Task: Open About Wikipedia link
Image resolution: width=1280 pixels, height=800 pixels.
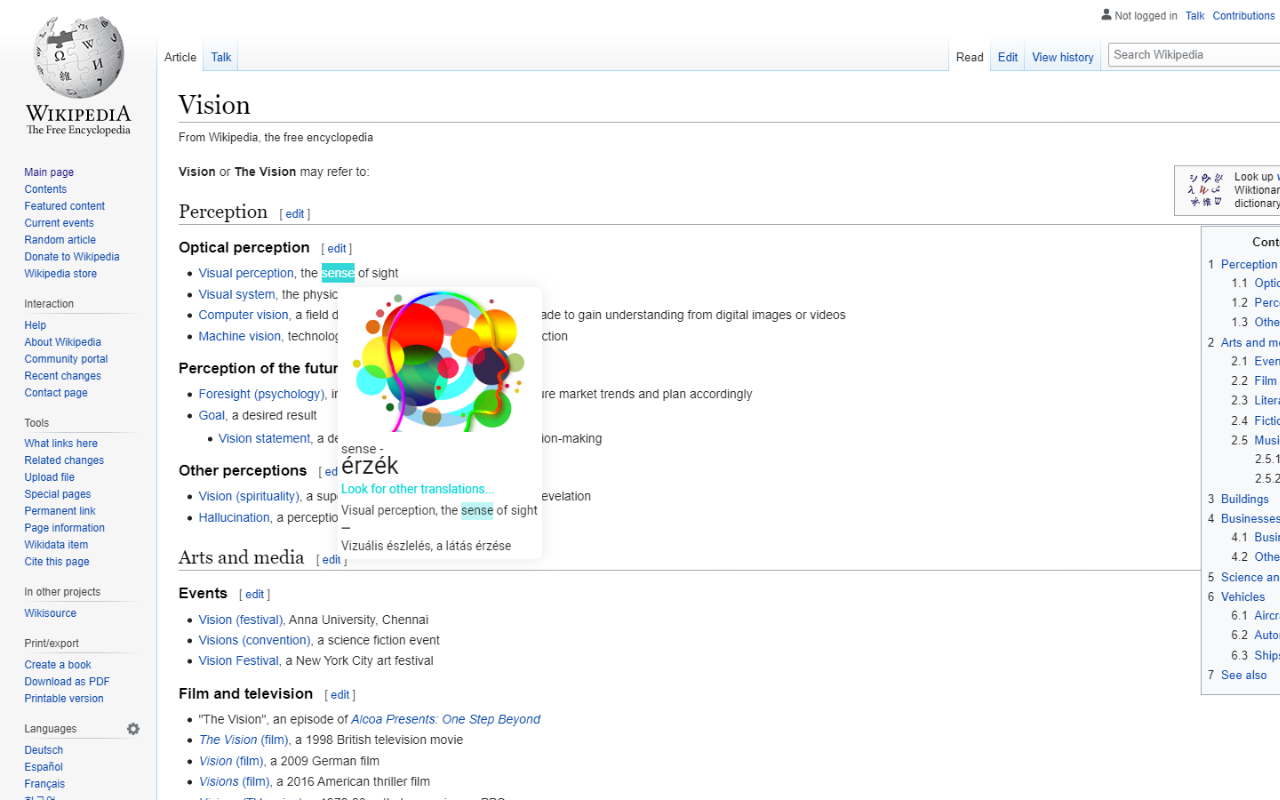Action: [x=62, y=342]
